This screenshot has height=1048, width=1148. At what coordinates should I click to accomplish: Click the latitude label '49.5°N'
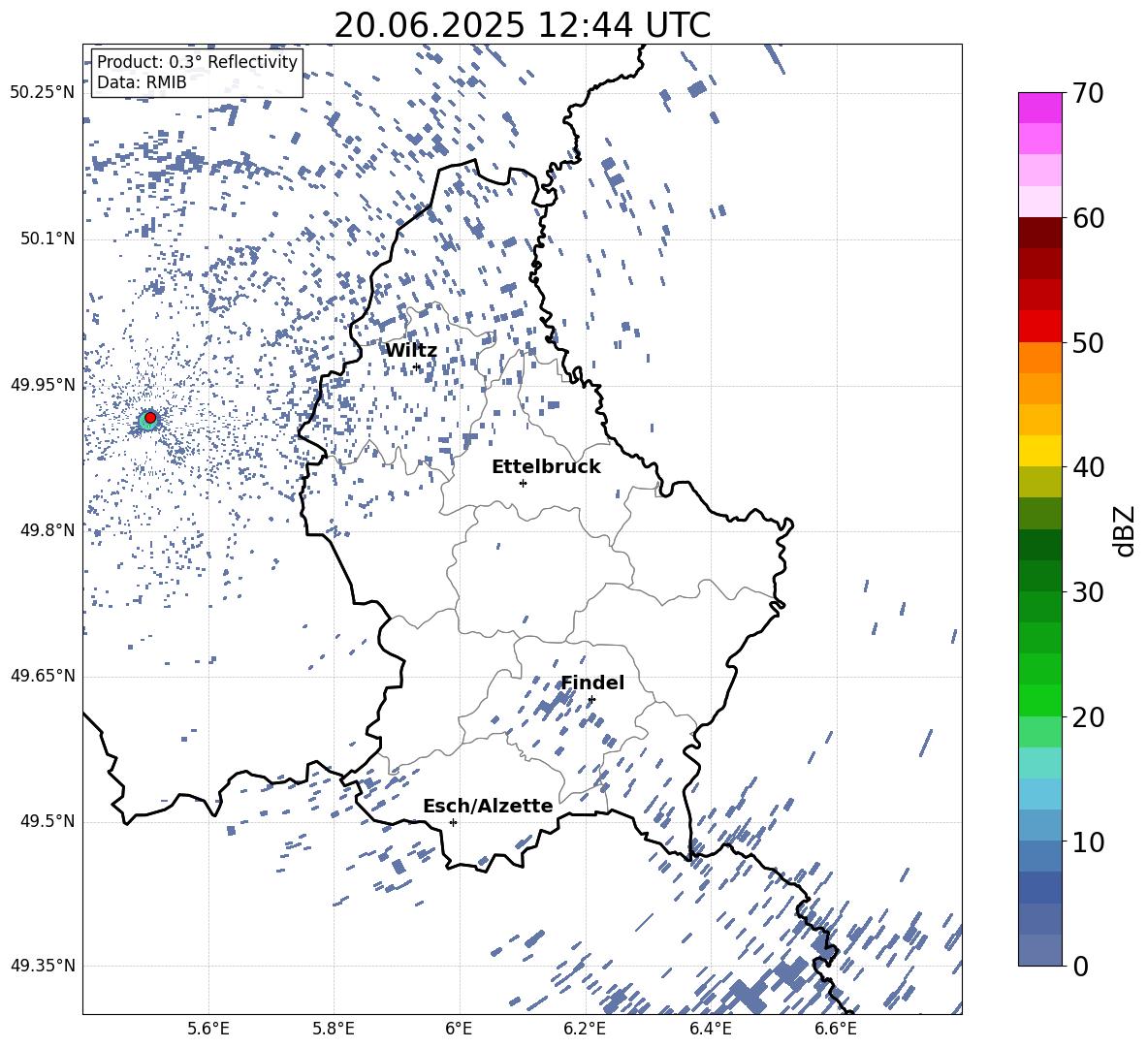48,821
